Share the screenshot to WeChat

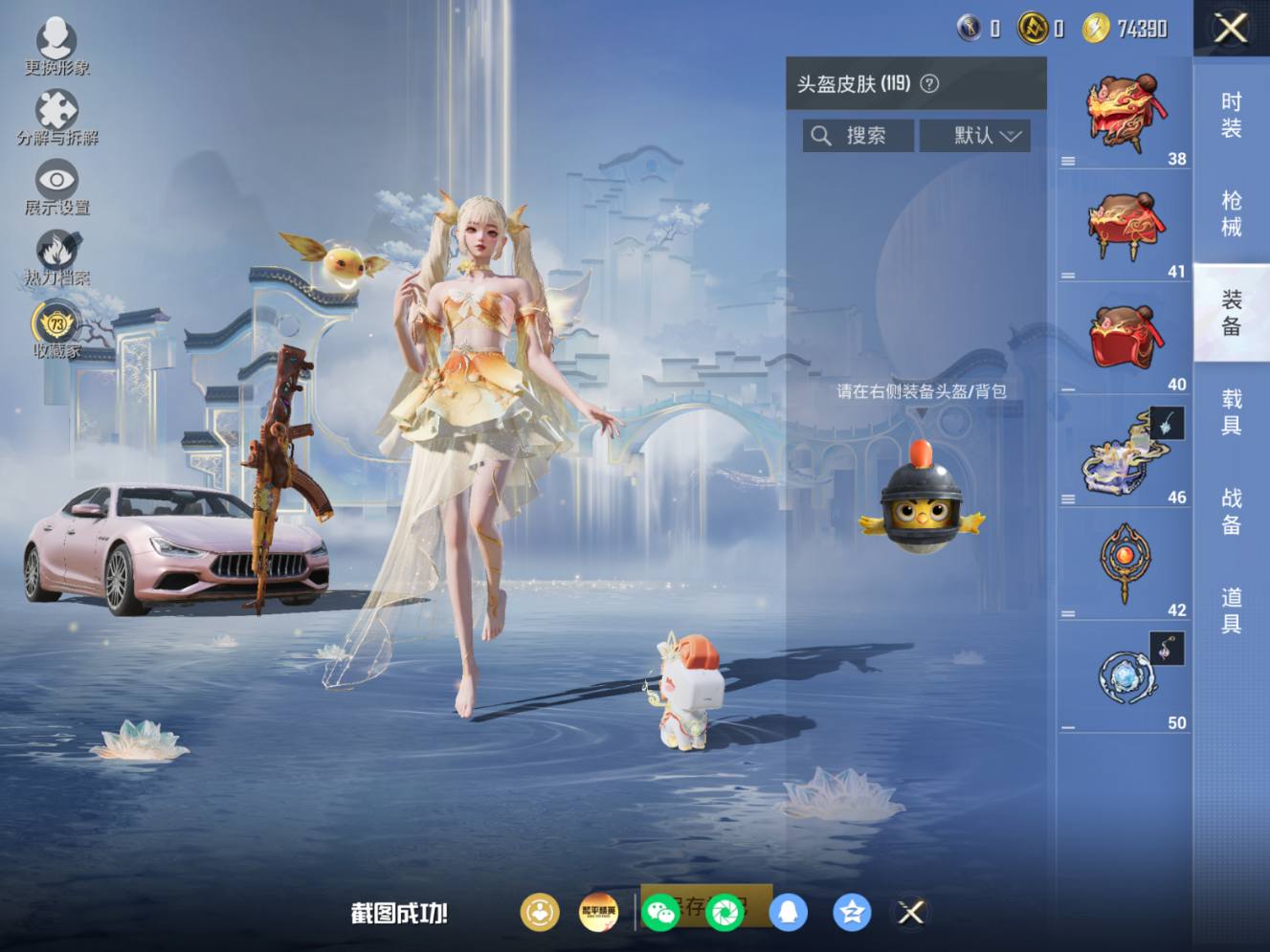pyautogui.click(x=661, y=913)
